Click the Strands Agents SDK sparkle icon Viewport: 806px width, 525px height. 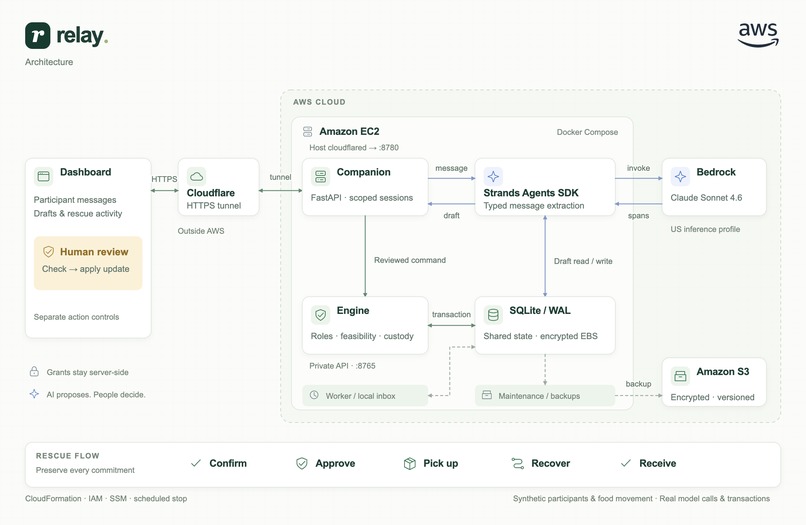[x=493, y=176]
